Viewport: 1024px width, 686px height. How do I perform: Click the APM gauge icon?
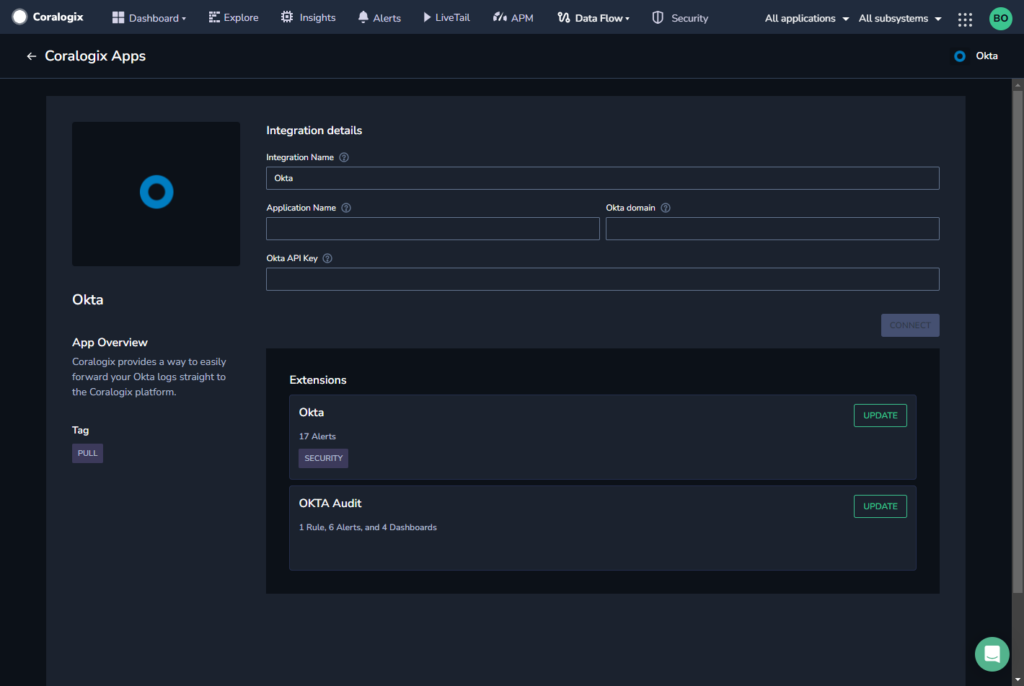click(500, 17)
